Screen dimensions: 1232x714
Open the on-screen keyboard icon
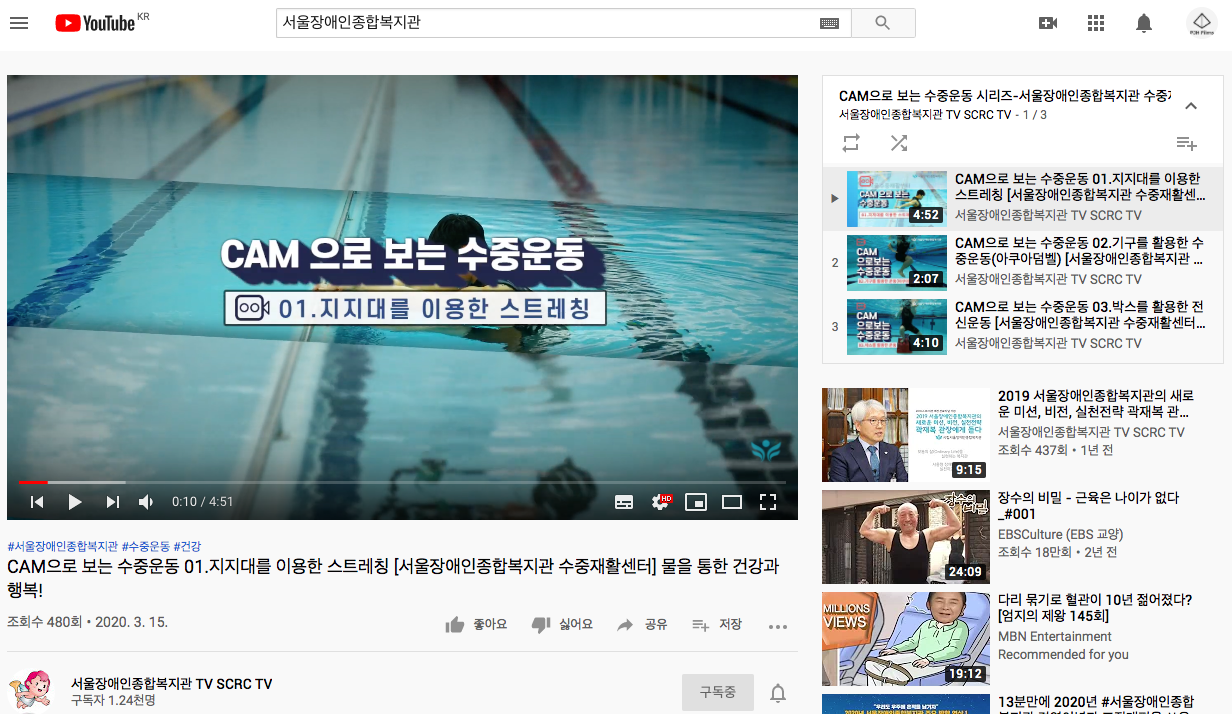coord(829,23)
